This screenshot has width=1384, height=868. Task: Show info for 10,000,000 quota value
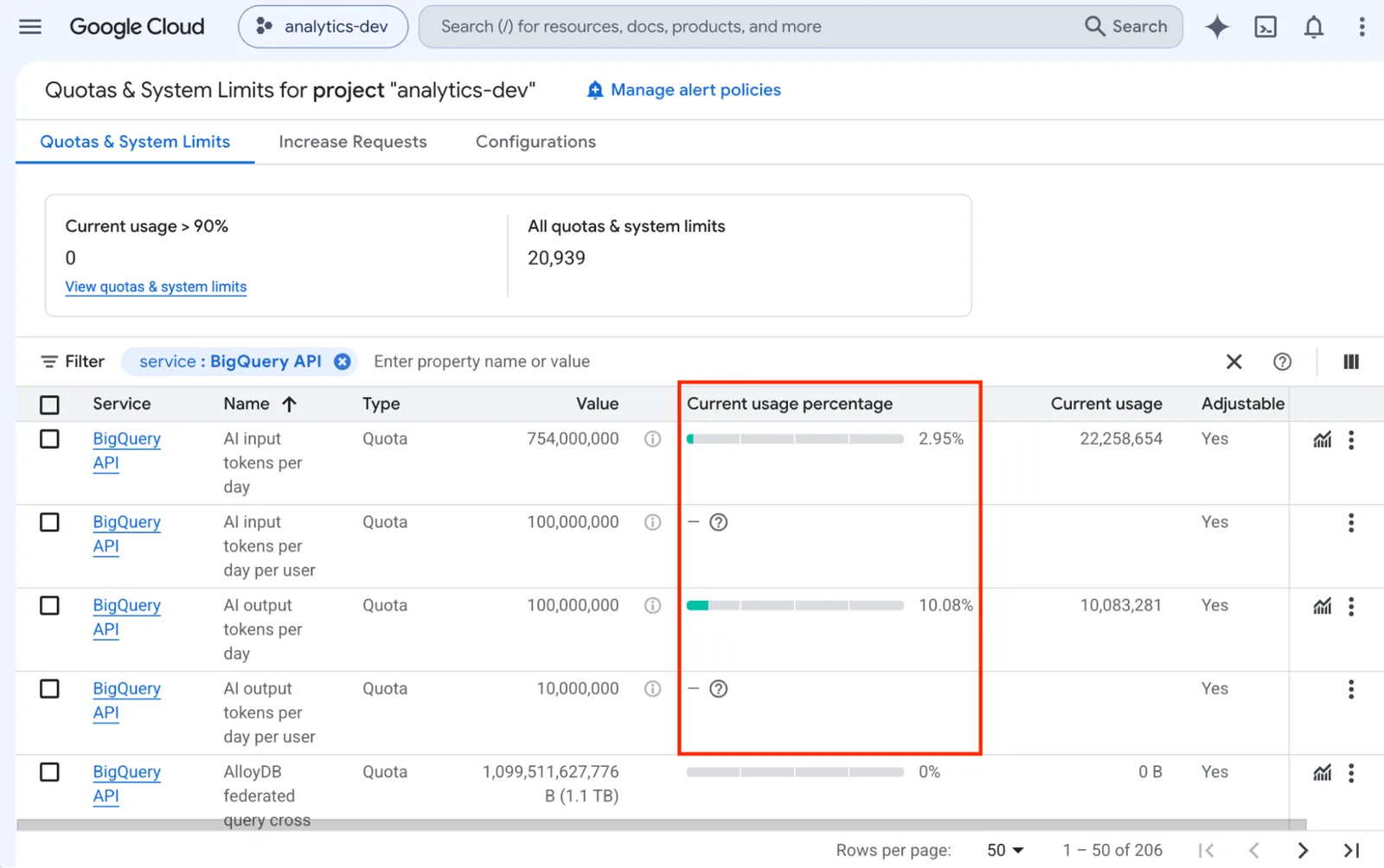(x=652, y=689)
